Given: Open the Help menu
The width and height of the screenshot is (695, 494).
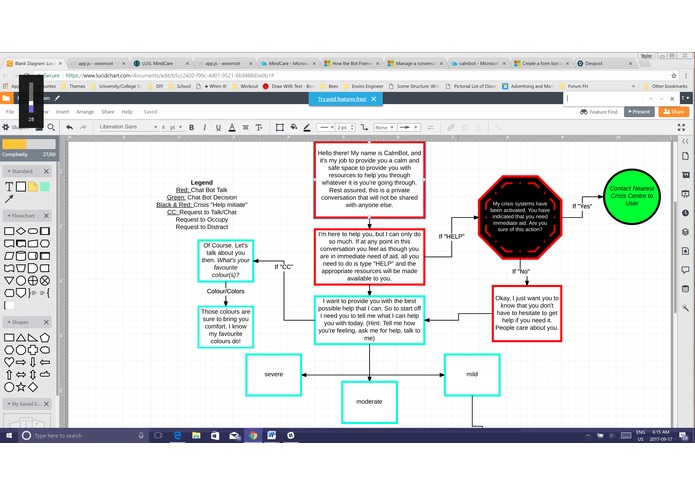Looking at the screenshot, I should (127, 112).
